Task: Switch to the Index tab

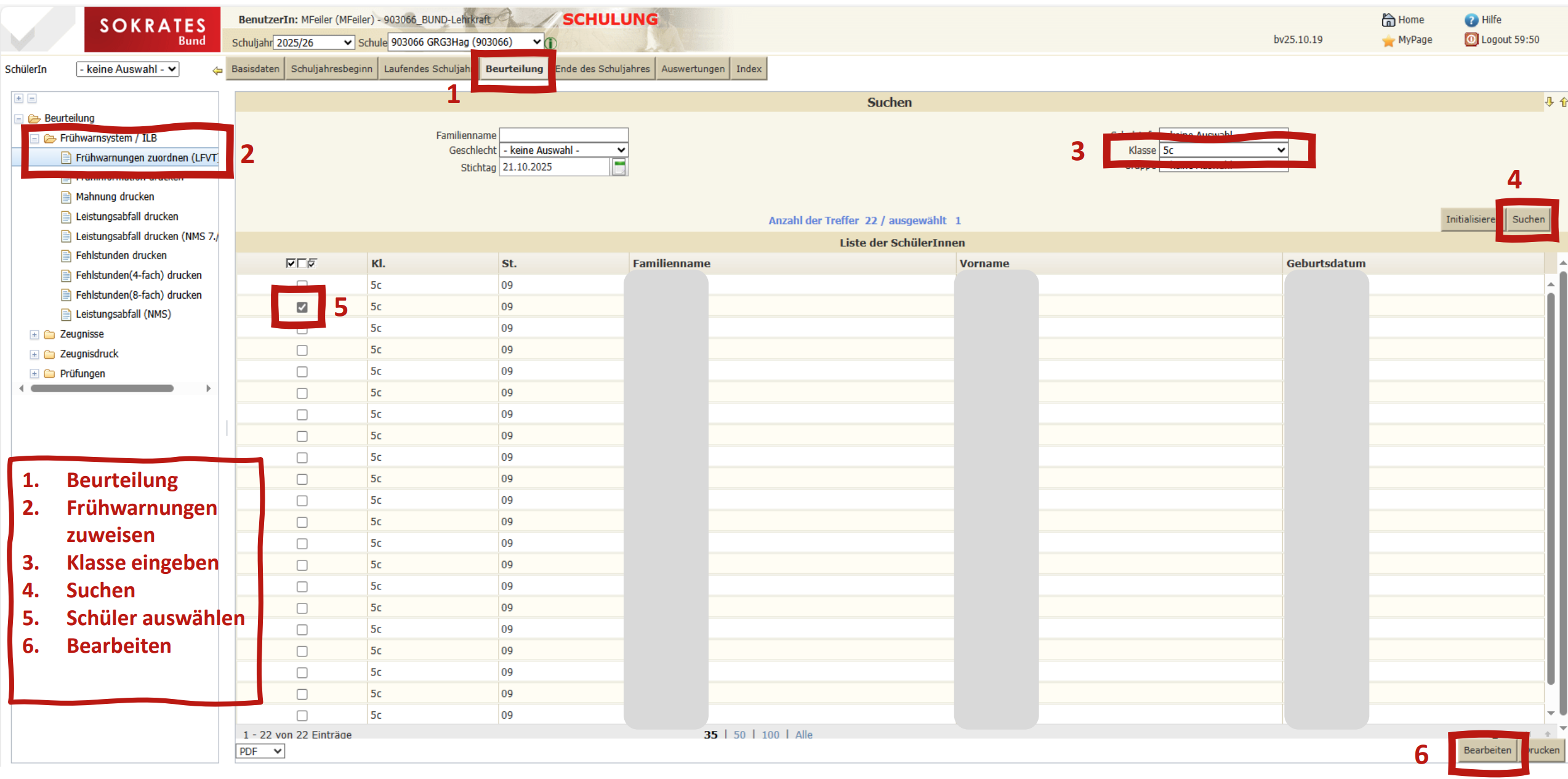Action: [749, 68]
